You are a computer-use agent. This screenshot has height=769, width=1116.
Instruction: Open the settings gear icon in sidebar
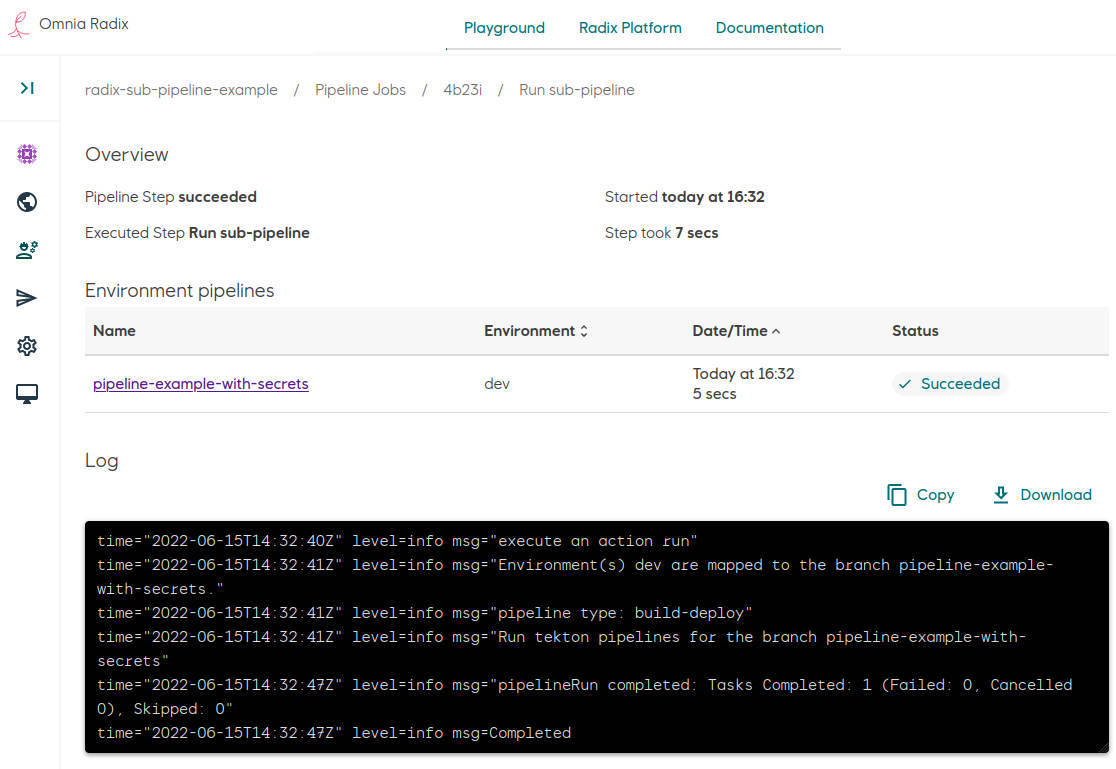pyautogui.click(x=27, y=346)
